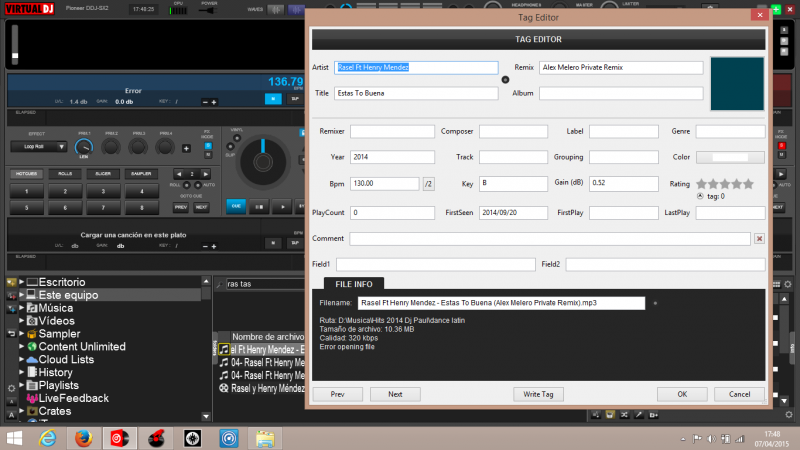Screen dimensions: 800x450
Task: Switch pads to ROLLS mode
Action: tap(65, 173)
